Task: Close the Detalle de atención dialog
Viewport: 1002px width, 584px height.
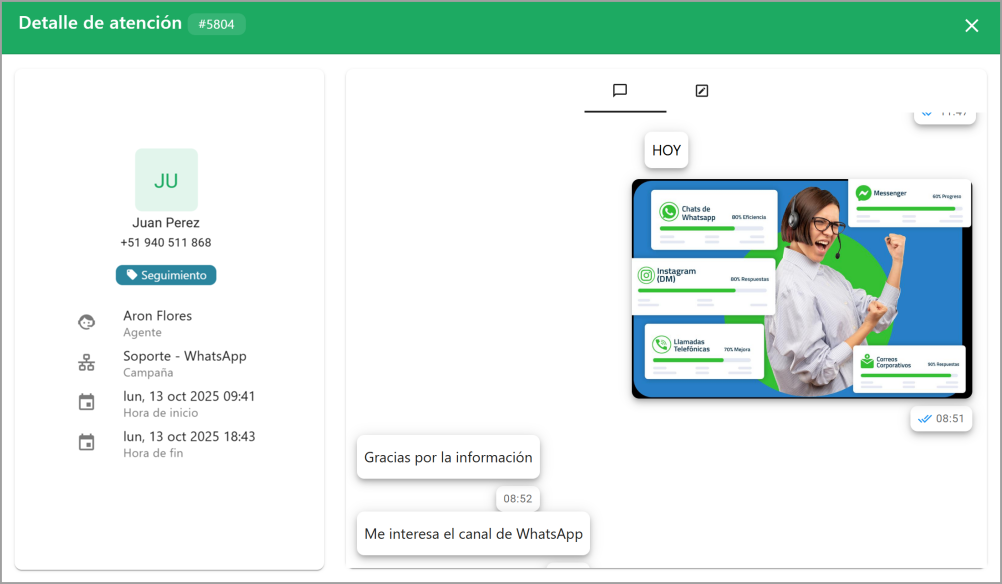Action: tap(971, 26)
